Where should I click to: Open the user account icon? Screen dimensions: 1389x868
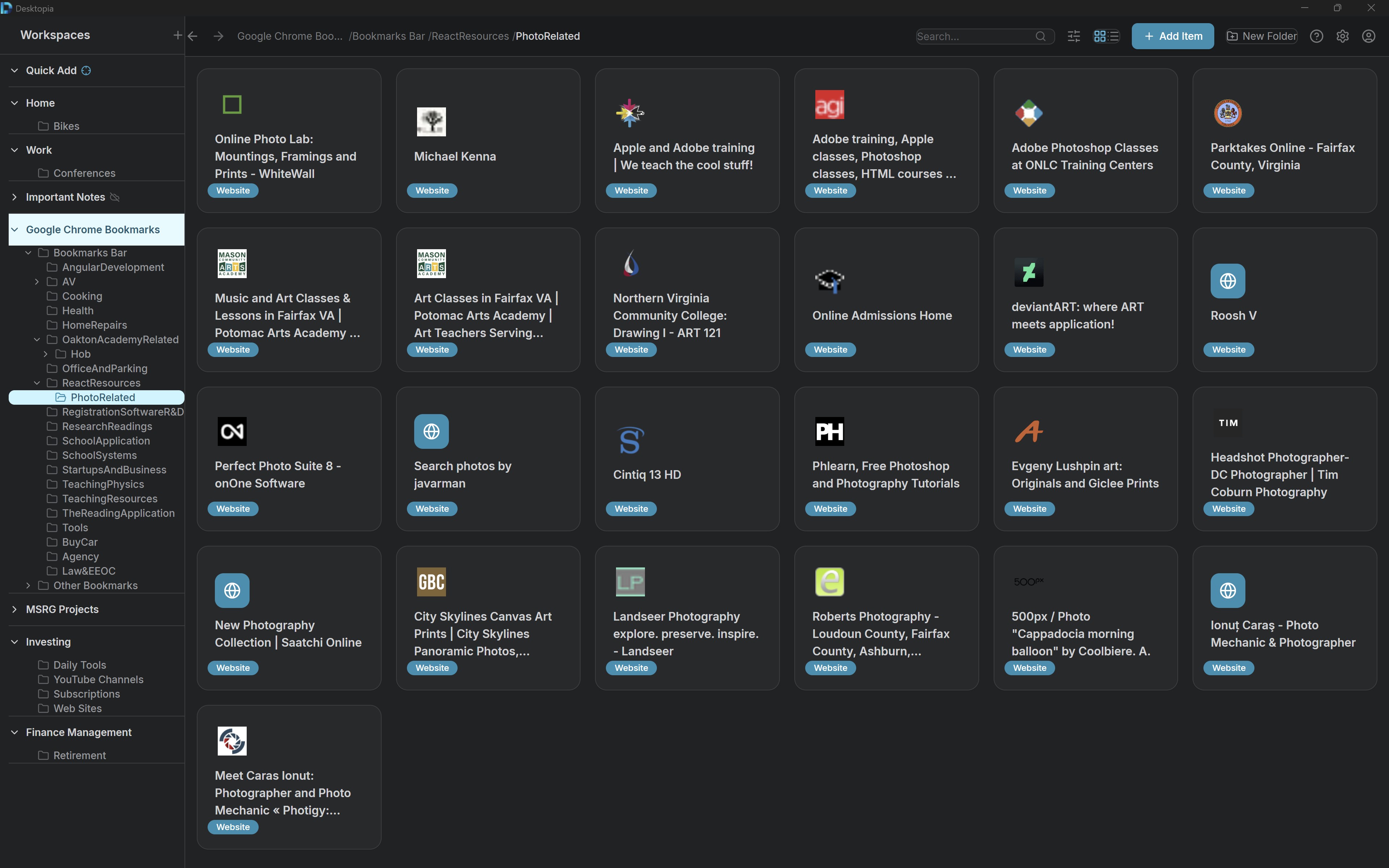pos(1368,36)
